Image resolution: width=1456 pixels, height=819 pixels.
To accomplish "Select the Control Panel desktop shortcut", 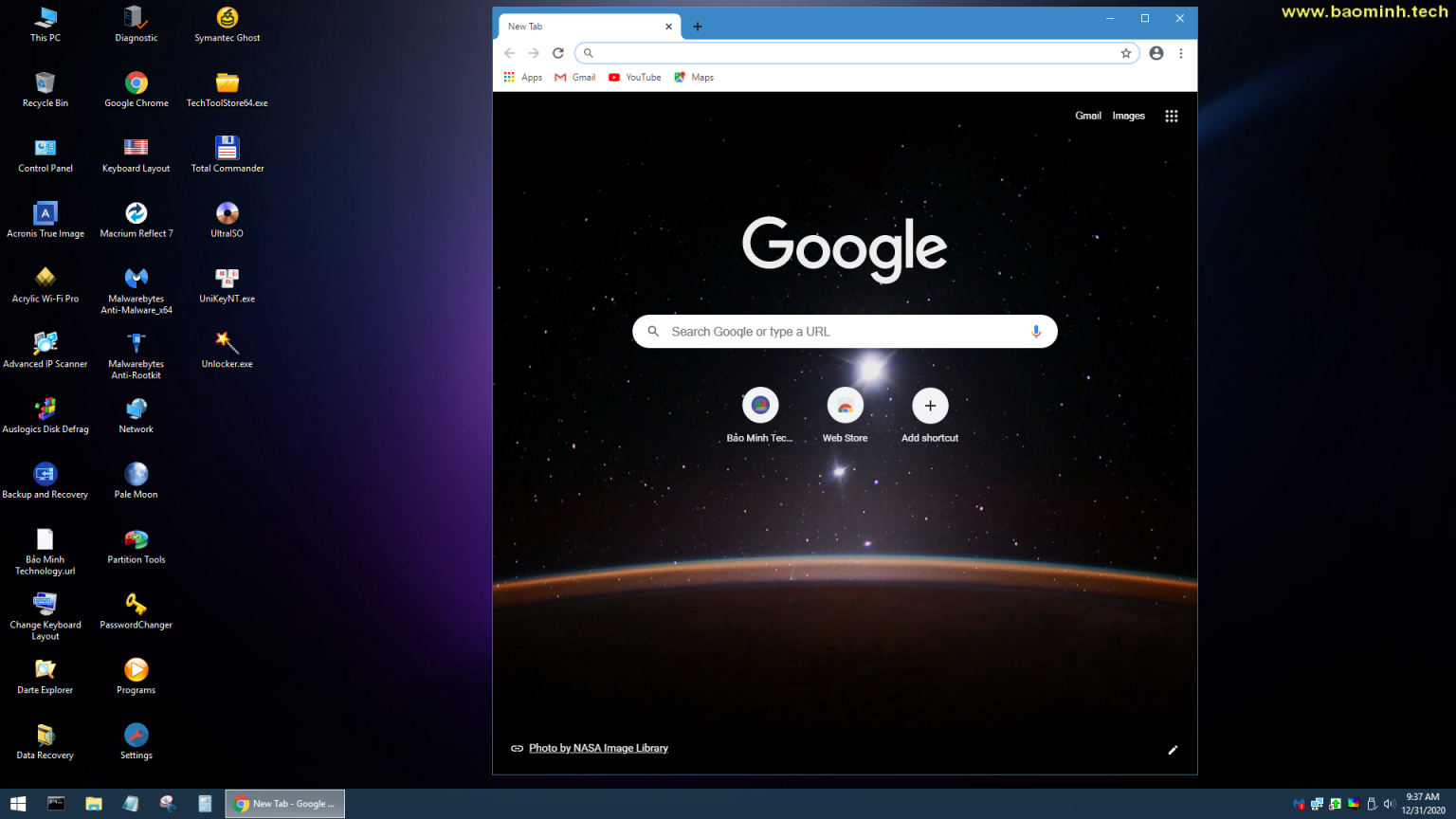I will pos(45,155).
